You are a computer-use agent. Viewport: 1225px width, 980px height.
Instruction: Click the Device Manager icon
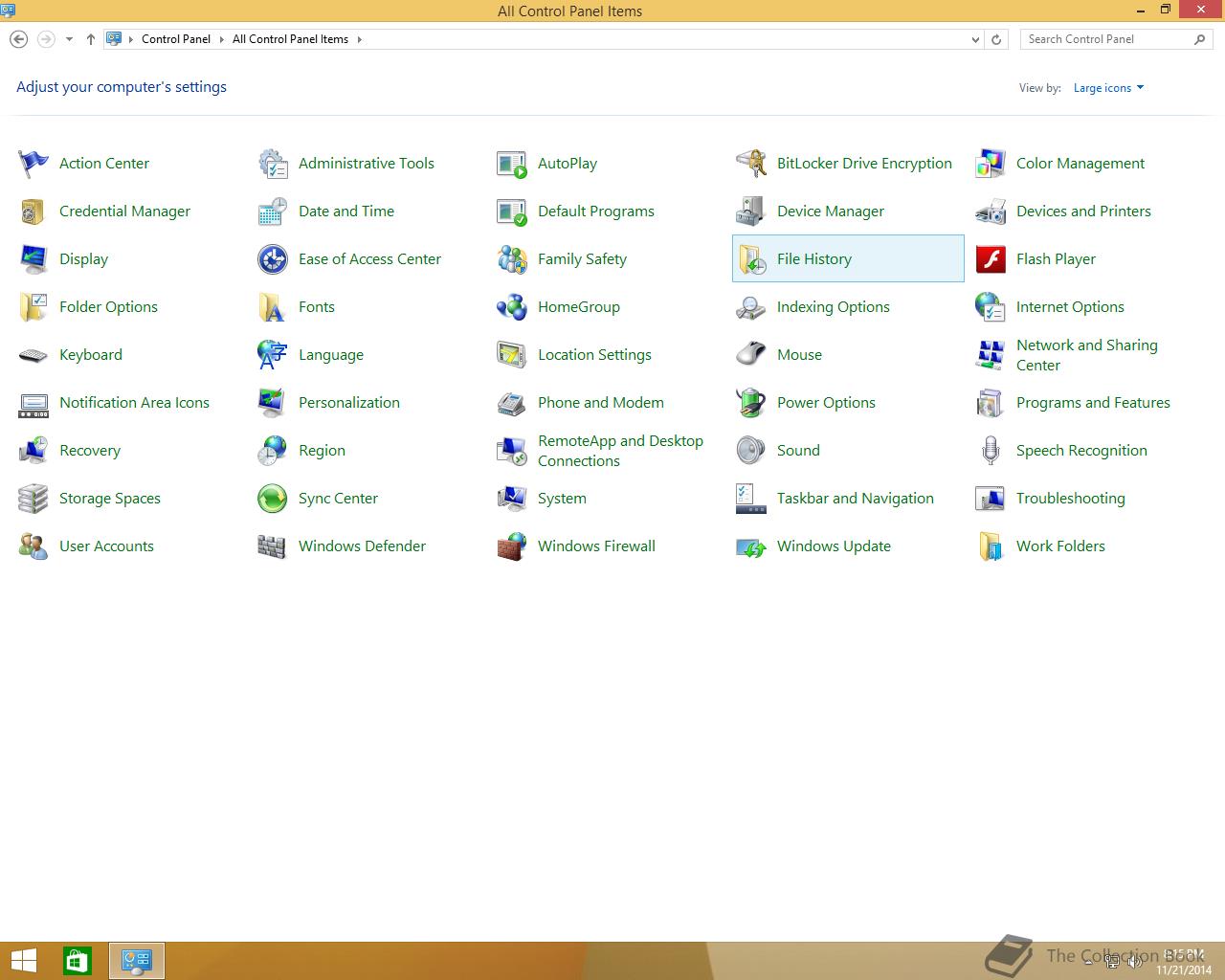point(751,212)
